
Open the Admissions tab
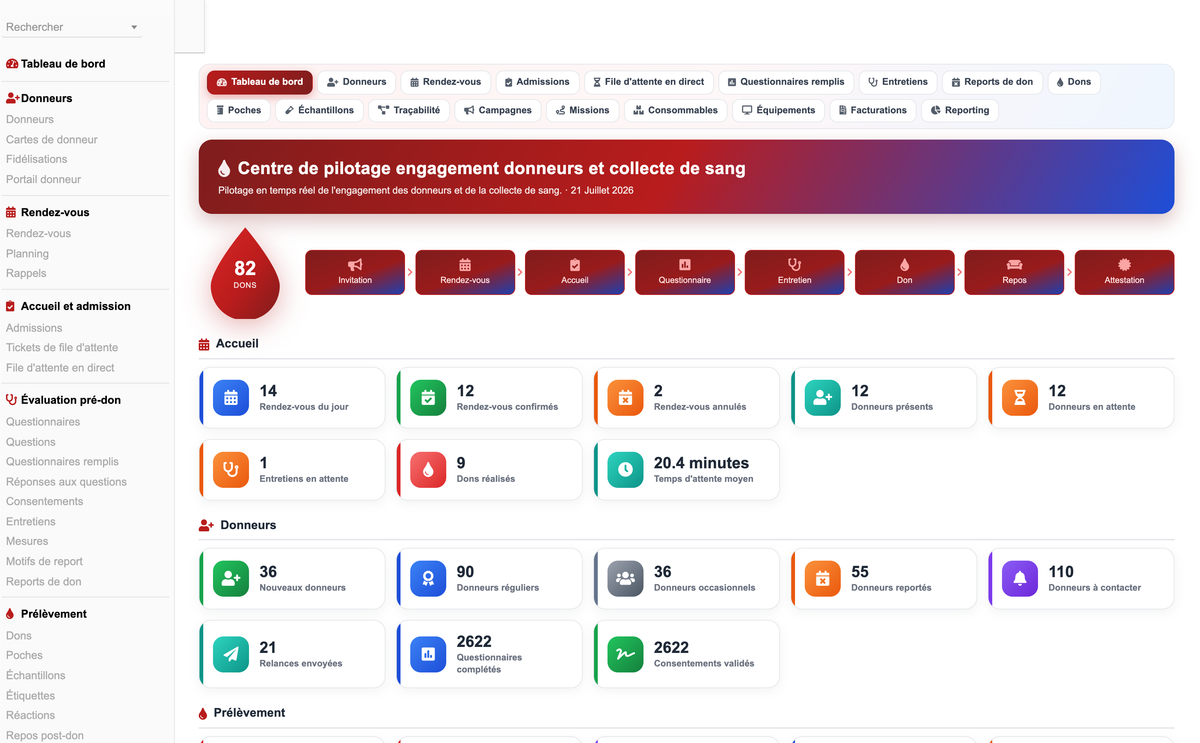click(x=537, y=82)
